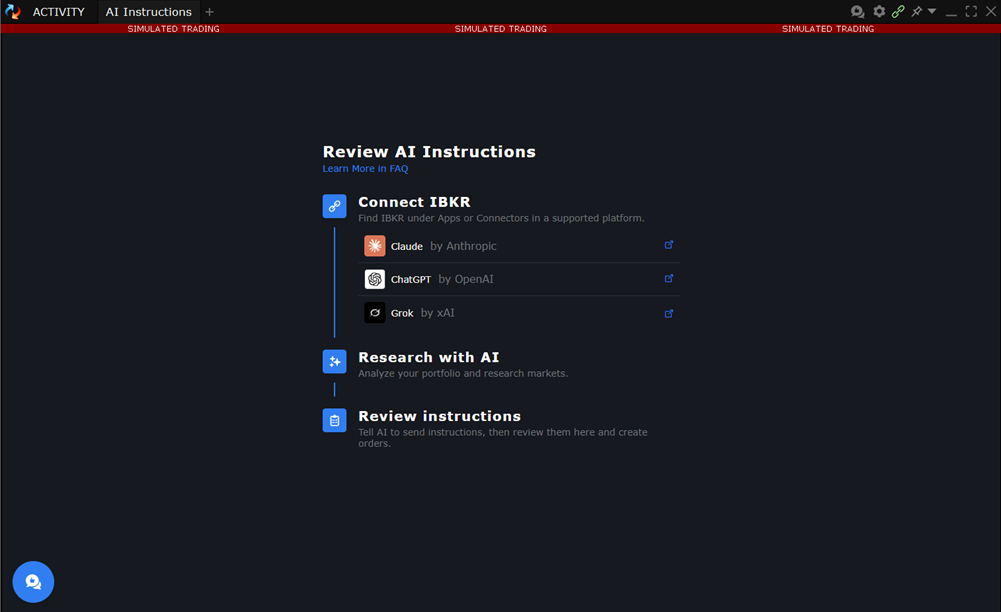Click the IBKR logo at top left
This screenshot has height=612, width=1001.
pyautogui.click(x=12, y=11)
